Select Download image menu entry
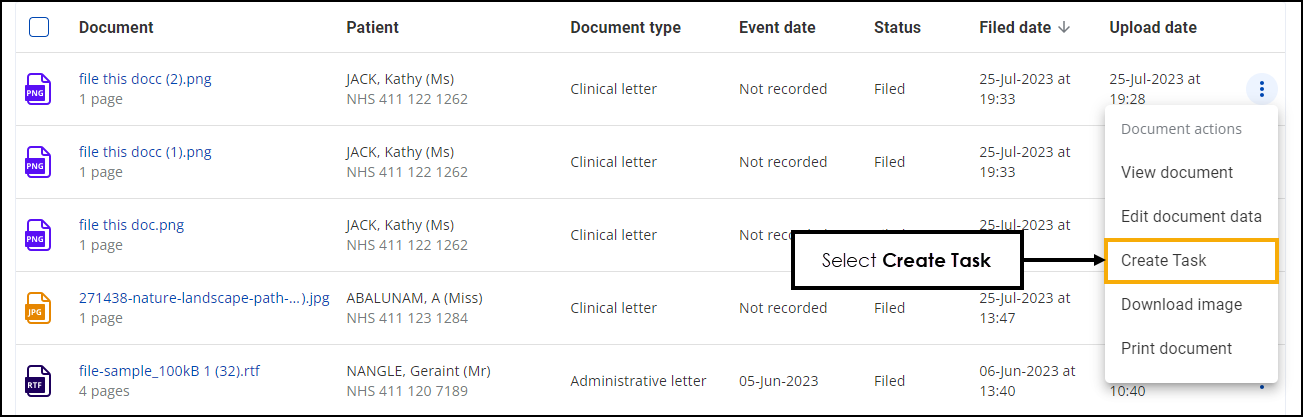 click(x=1181, y=304)
